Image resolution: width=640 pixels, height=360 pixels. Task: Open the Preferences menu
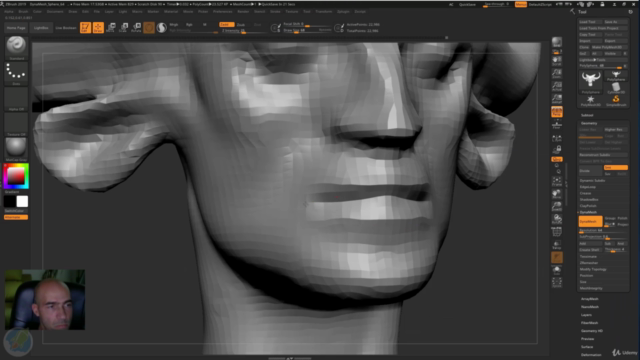pyautogui.click(x=222, y=11)
